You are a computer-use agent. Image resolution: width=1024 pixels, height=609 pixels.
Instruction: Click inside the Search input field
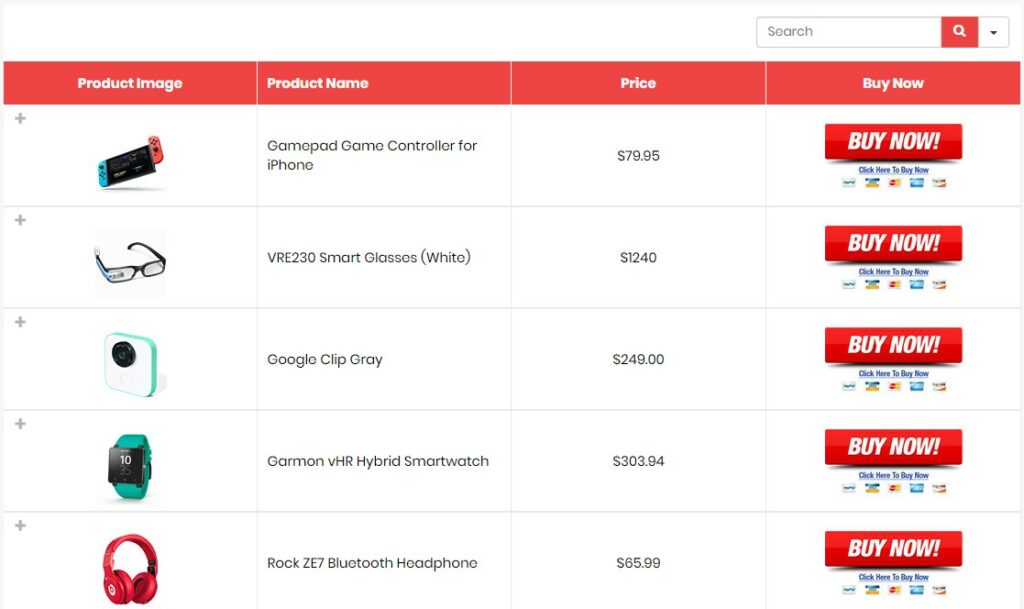pyautogui.click(x=848, y=31)
